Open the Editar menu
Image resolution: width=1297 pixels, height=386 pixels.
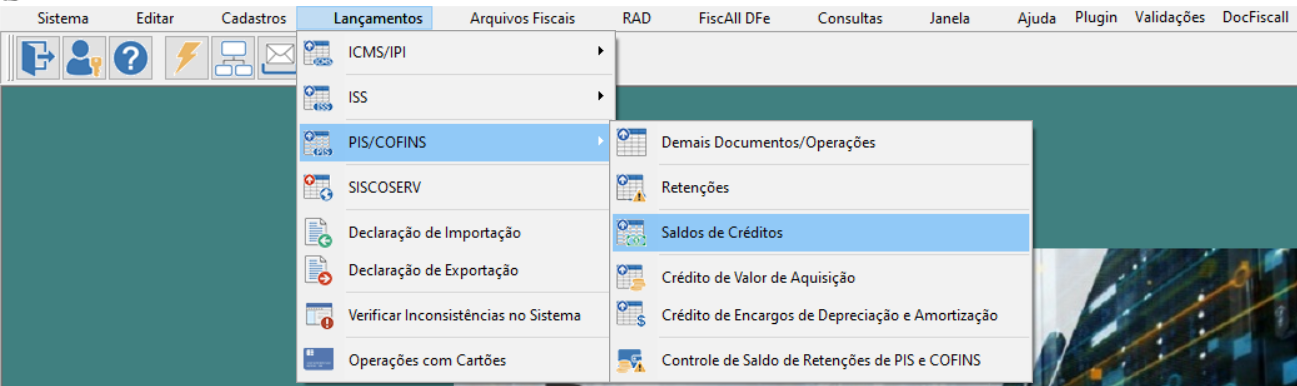point(154,18)
